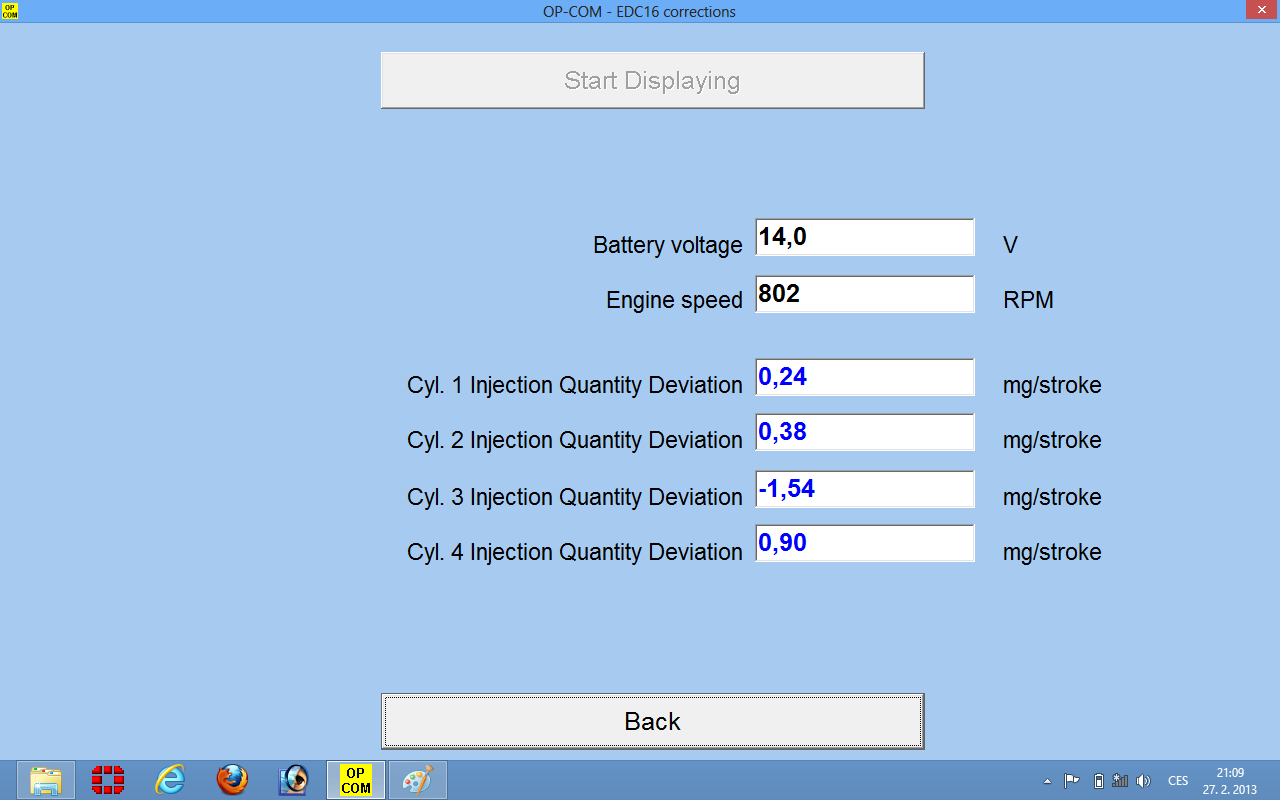Viewport: 1280px width, 800px height.
Task: Click the Cyl. 4 deviation value field
Action: click(x=865, y=543)
